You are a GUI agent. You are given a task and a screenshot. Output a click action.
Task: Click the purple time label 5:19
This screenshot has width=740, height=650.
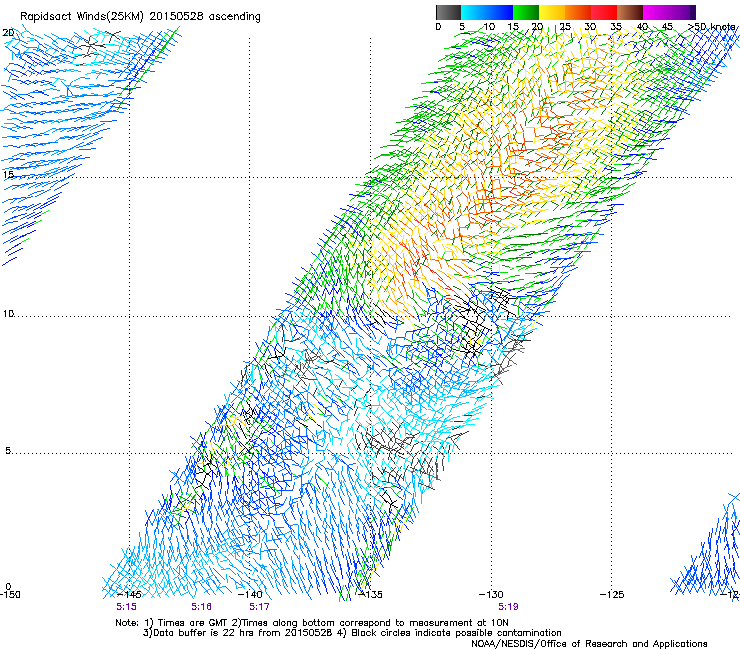[x=508, y=607]
